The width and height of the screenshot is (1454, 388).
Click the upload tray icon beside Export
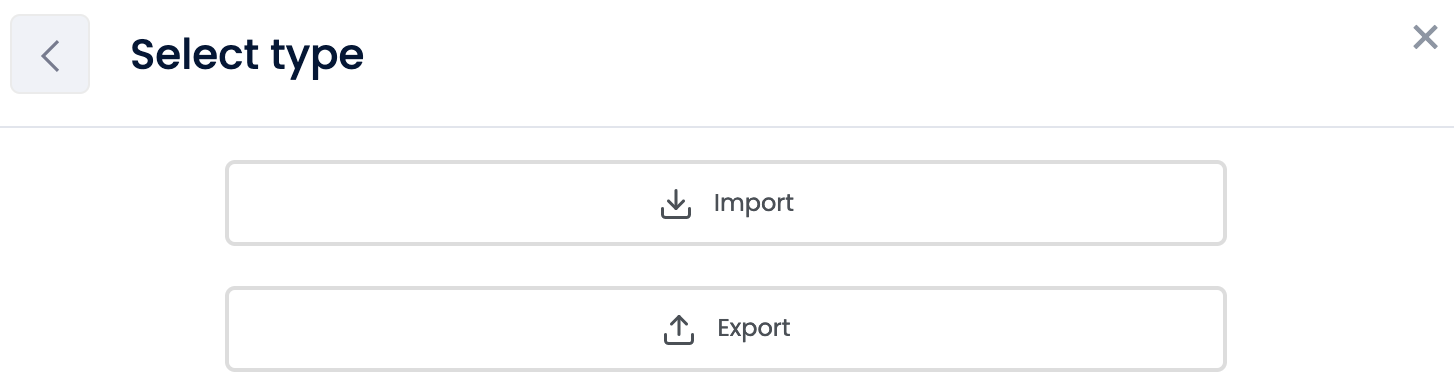tap(679, 329)
